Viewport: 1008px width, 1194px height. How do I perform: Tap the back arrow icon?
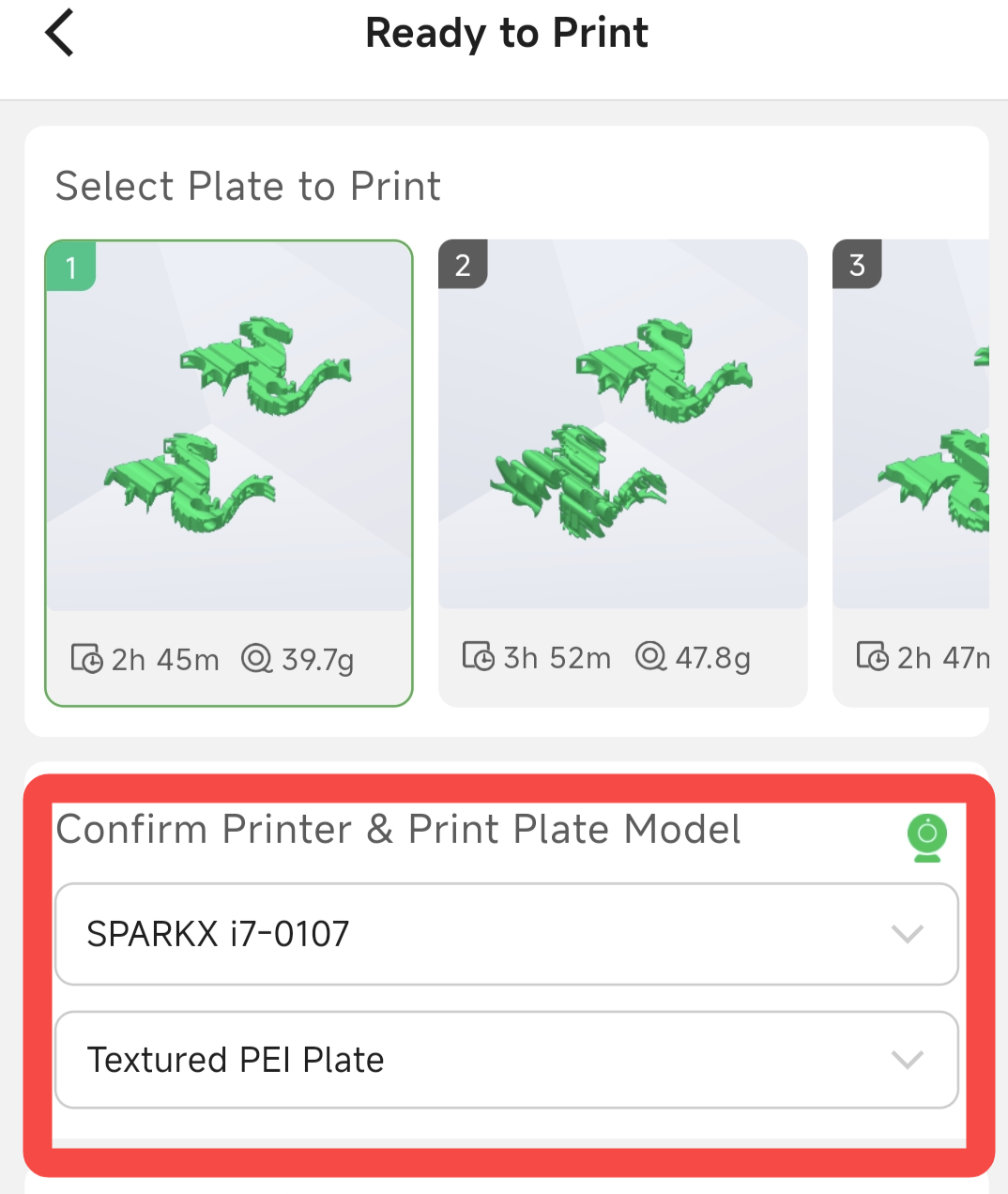point(59,33)
